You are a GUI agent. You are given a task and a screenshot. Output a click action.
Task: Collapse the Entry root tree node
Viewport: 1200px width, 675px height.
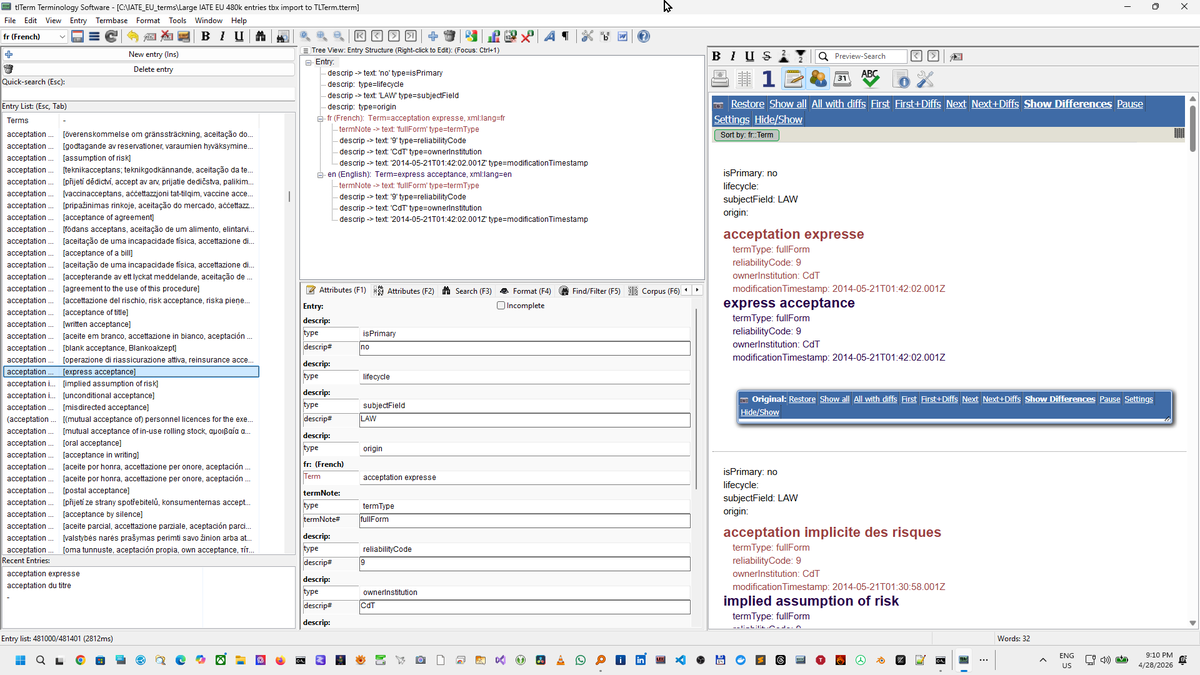coord(309,62)
